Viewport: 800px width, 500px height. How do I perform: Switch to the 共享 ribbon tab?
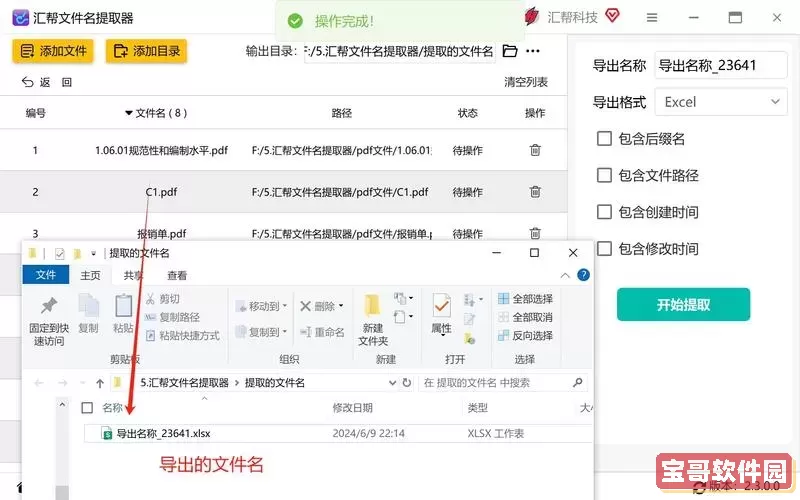click(x=133, y=276)
